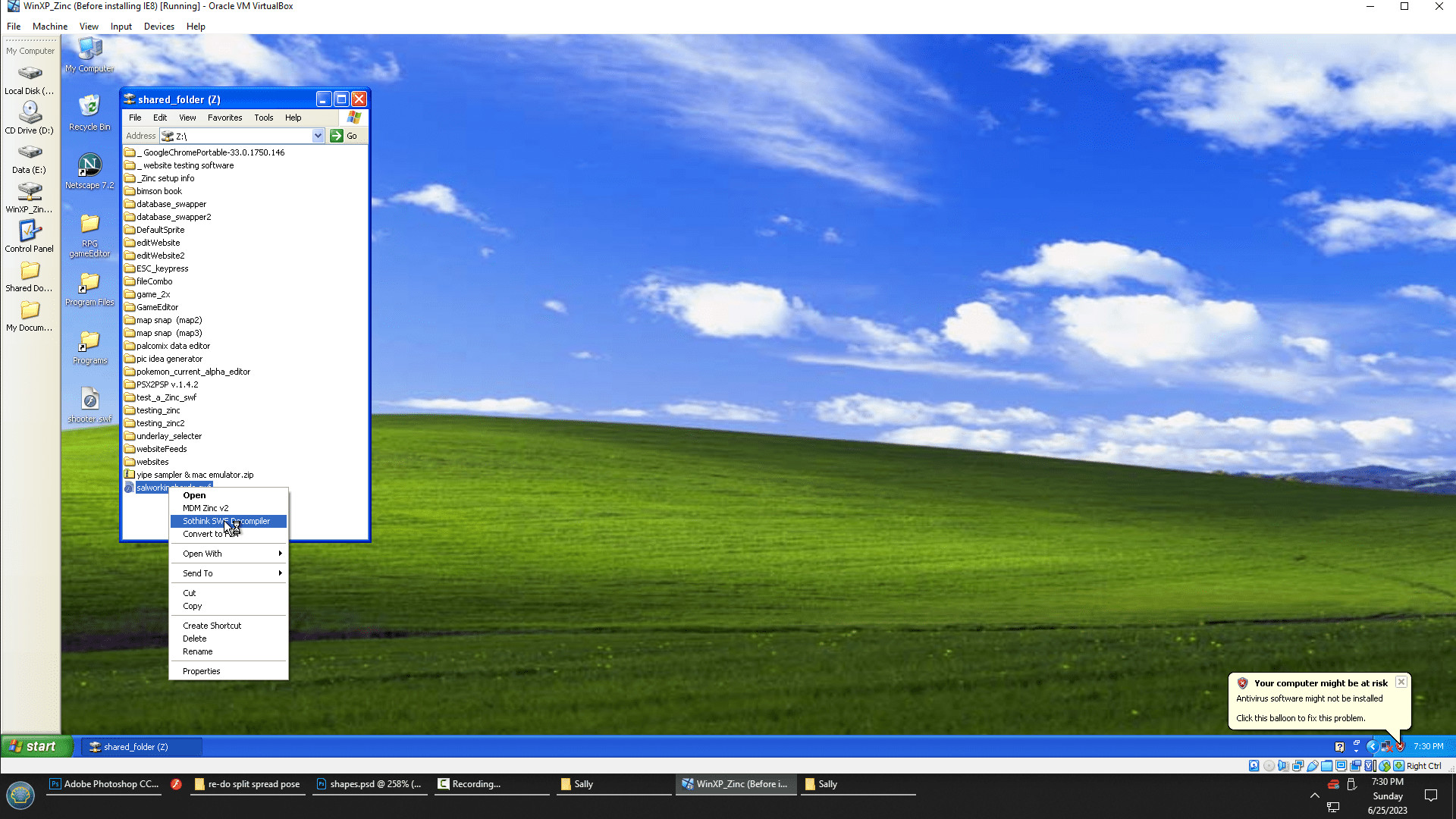The height and width of the screenshot is (819, 1456).
Task: Click the Z:\ address input field
Action: coord(243,136)
